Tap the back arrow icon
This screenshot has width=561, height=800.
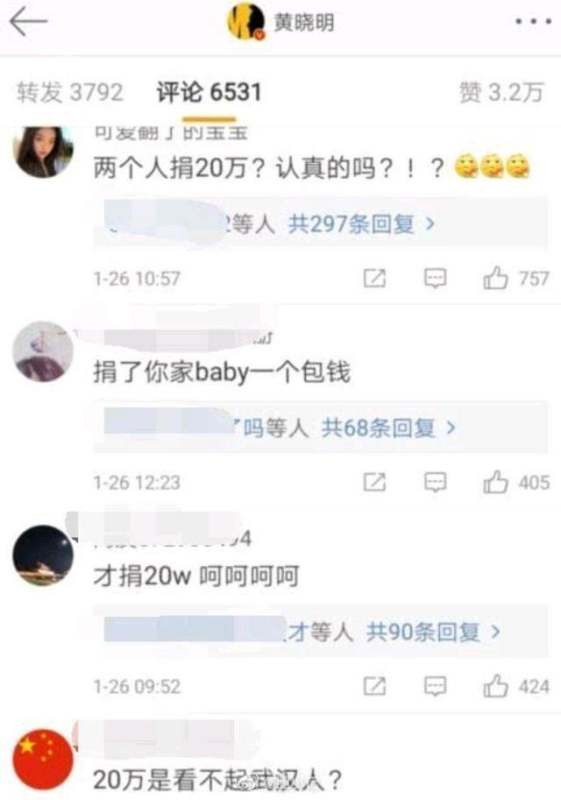point(28,22)
